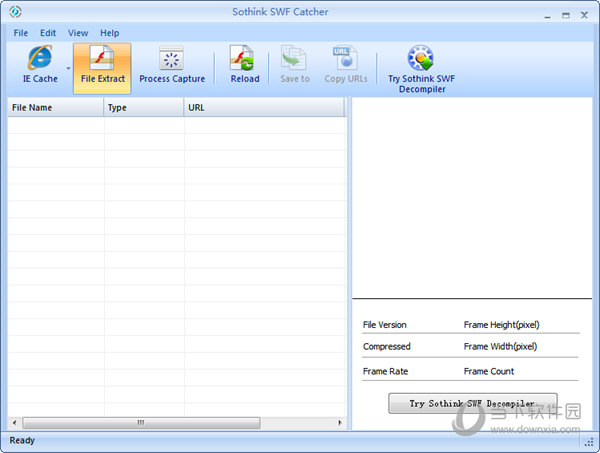Click the File Version label
The height and width of the screenshot is (453, 600).
[x=385, y=325]
